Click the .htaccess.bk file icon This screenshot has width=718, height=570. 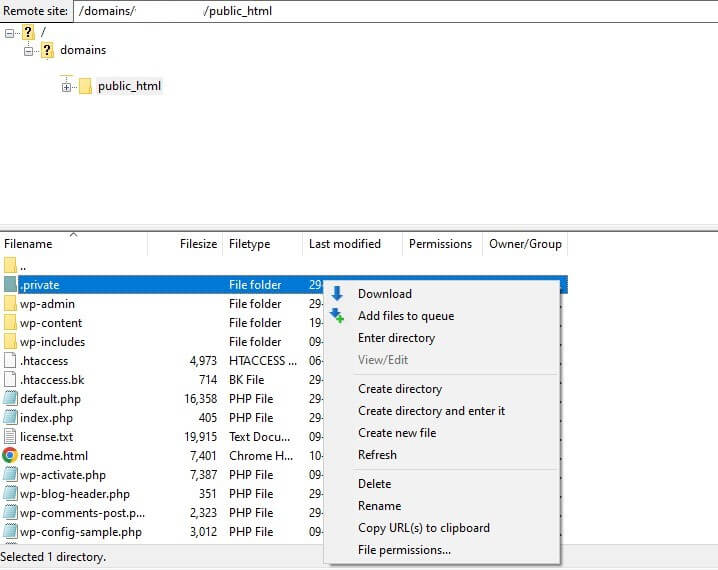(x=10, y=380)
